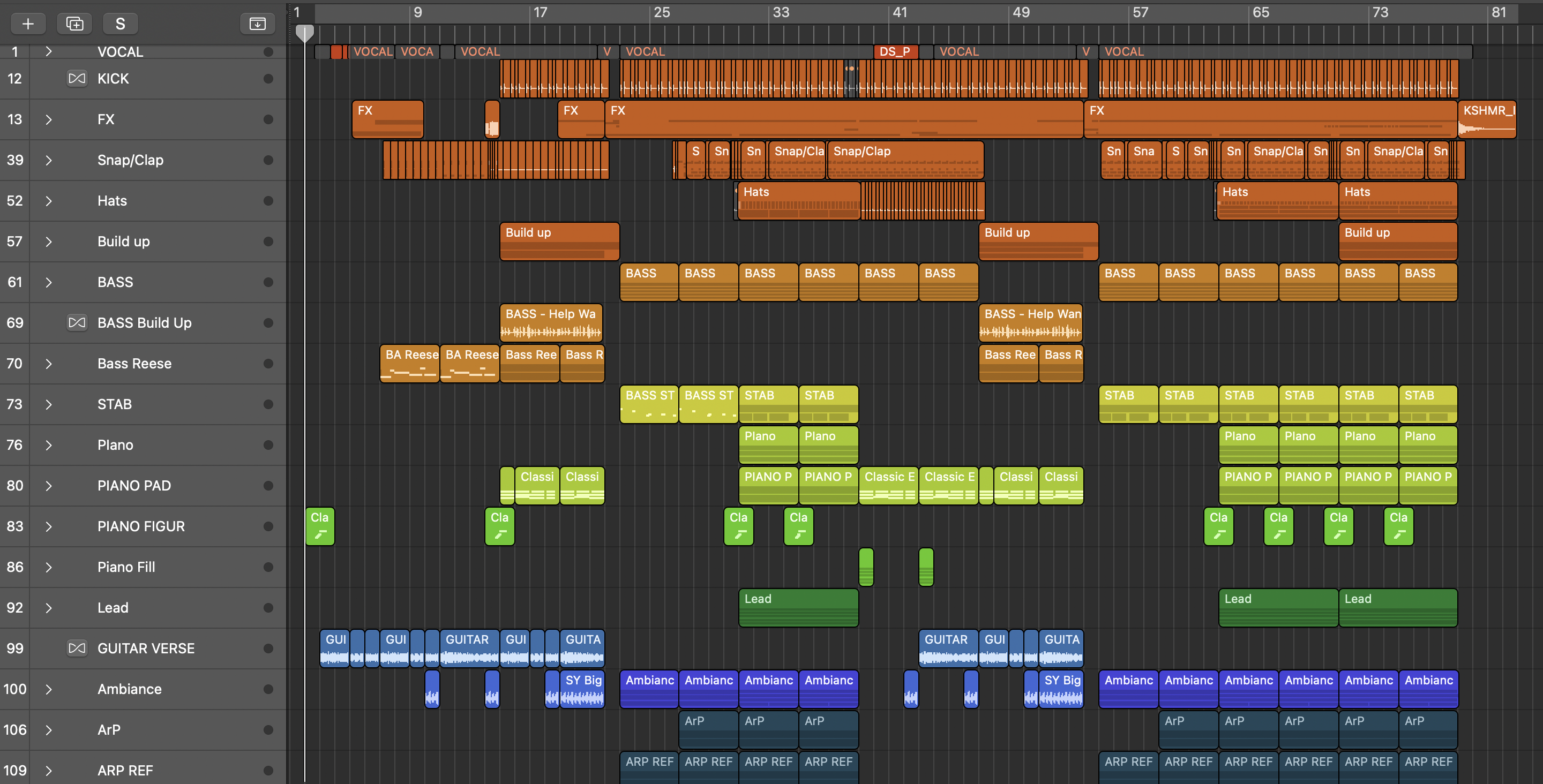Select the first Hats region

(798, 201)
